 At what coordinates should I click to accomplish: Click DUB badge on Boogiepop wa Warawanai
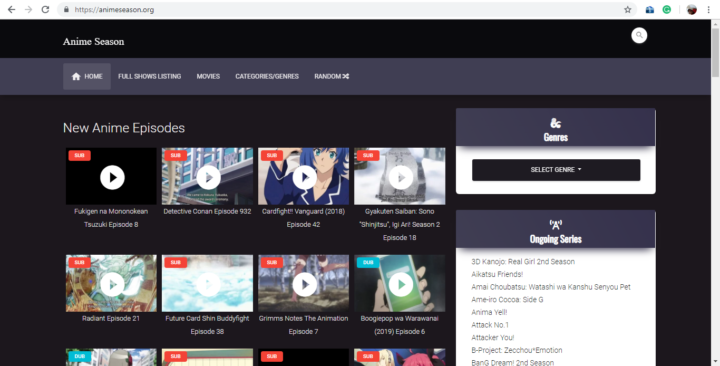368,263
